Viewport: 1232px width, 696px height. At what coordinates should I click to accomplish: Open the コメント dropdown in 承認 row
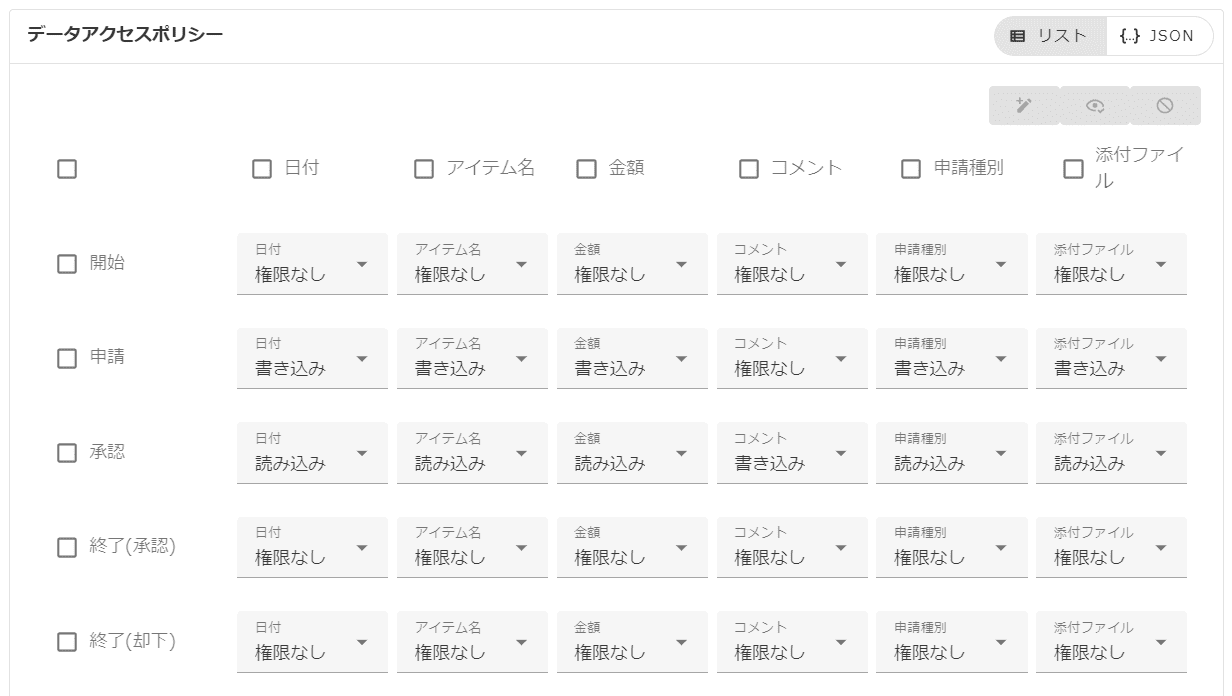tap(792, 453)
